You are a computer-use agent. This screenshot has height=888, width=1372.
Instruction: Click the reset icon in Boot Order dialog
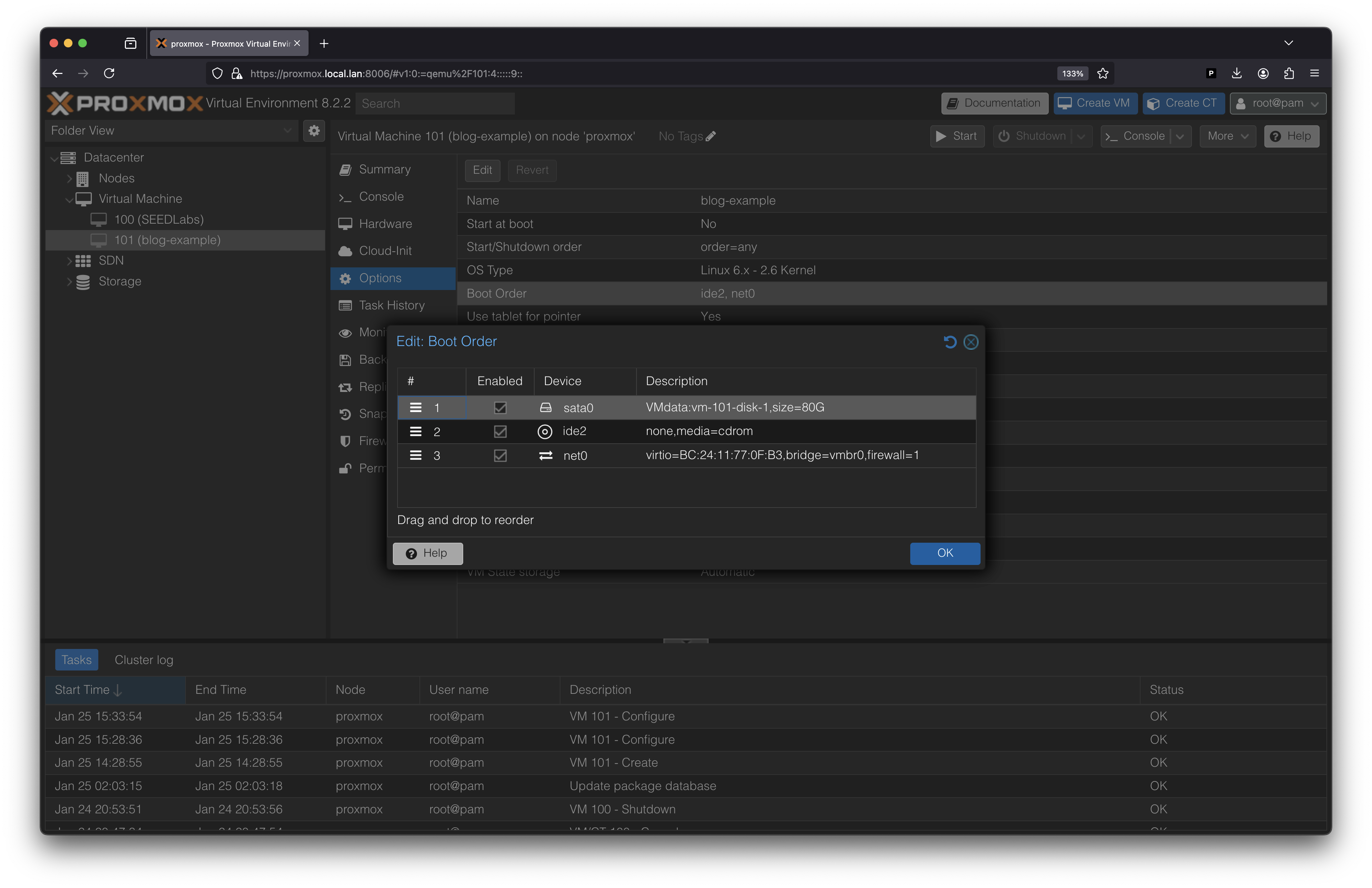click(950, 342)
